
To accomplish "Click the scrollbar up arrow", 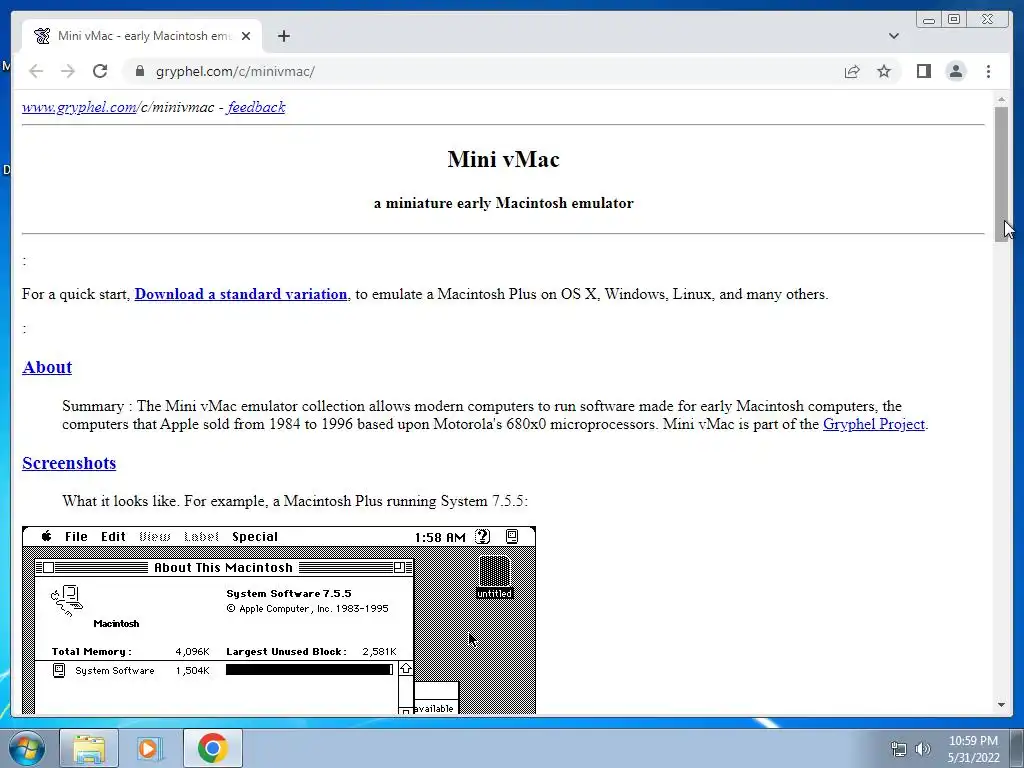I will click(x=1001, y=99).
